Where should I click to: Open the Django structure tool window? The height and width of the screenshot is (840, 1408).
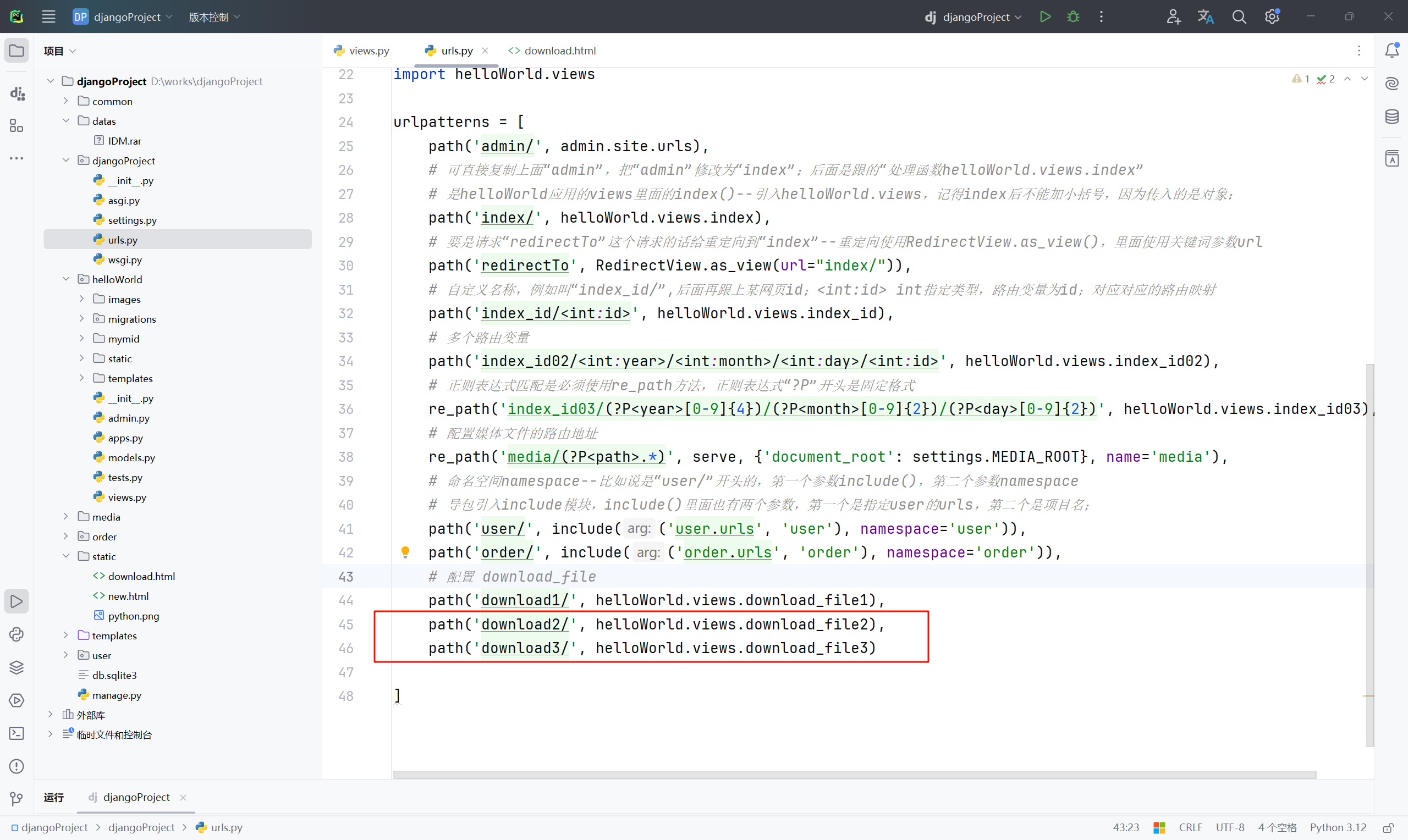pos(16,93)
